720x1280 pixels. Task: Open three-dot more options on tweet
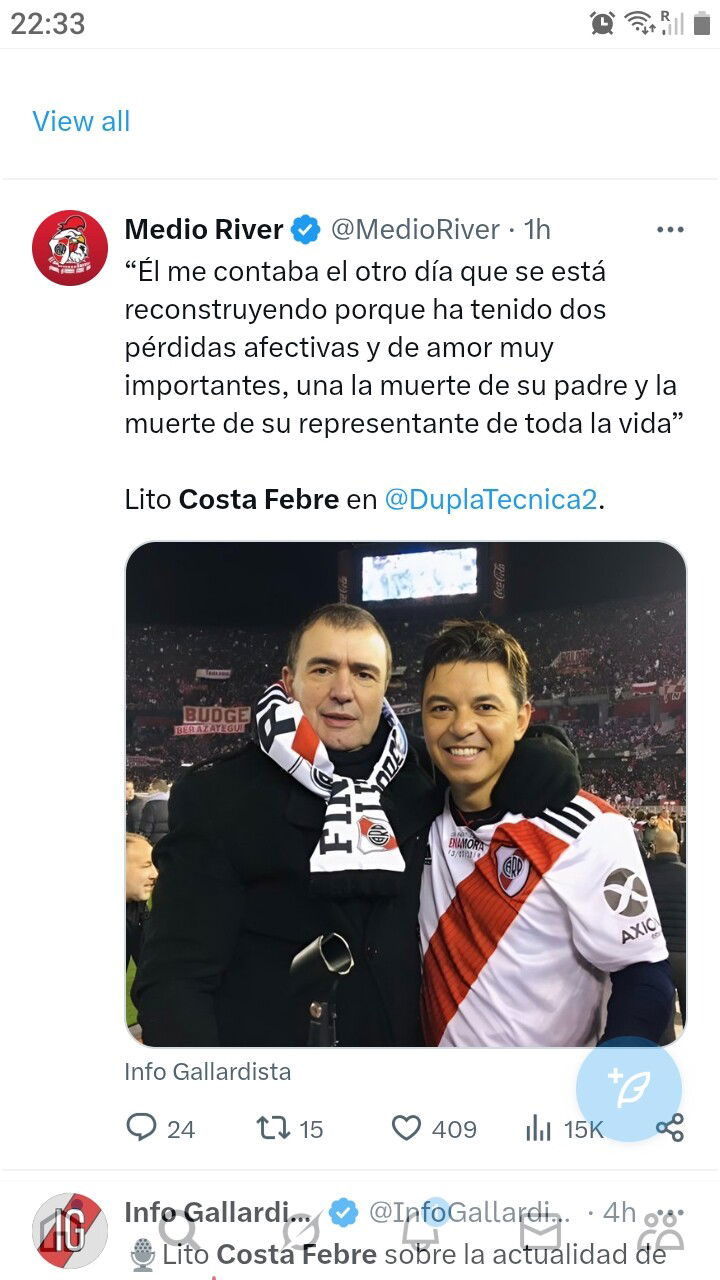[x=670, y=230]
